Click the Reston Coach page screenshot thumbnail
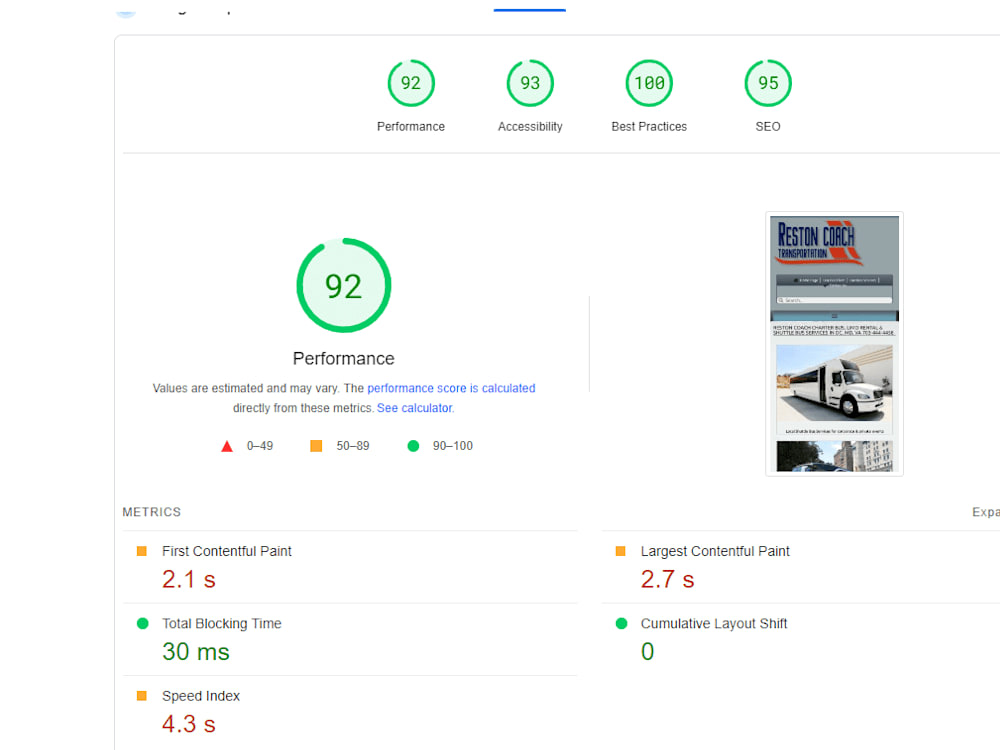1000x750 pixels. (x=834, y=344)
